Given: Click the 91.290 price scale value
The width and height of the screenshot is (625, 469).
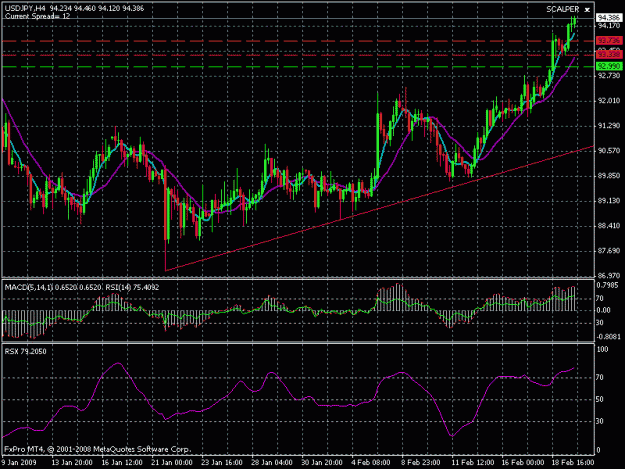Looking at the screenshot, I should point(609,126).
